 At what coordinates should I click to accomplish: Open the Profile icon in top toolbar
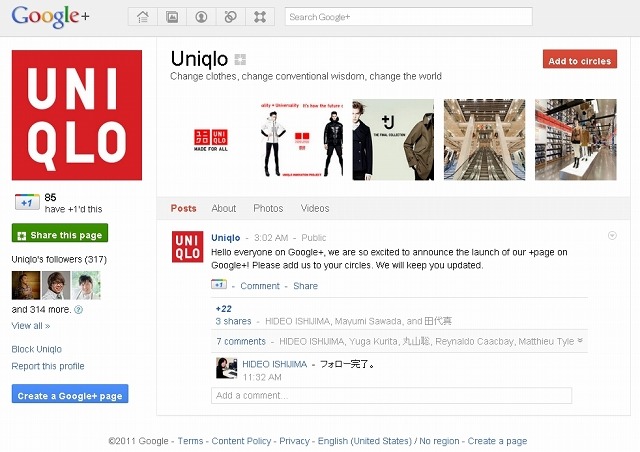pyautogui.click(x=201, y=17)
